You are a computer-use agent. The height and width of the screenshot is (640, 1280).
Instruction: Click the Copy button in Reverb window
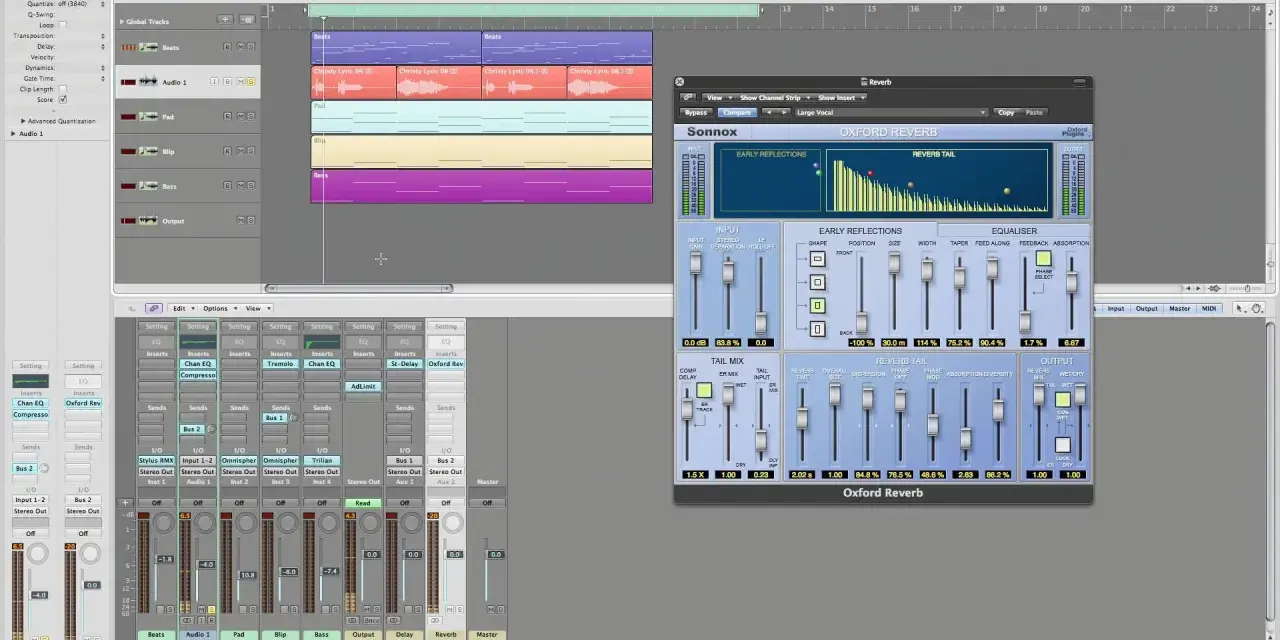1006,113
